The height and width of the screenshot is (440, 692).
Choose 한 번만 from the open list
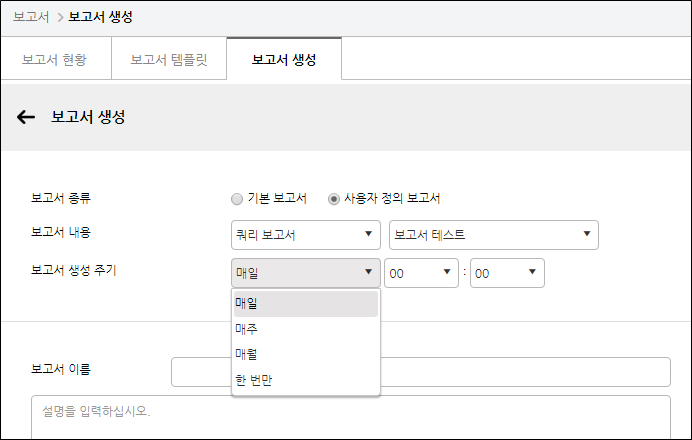[305, 380]
